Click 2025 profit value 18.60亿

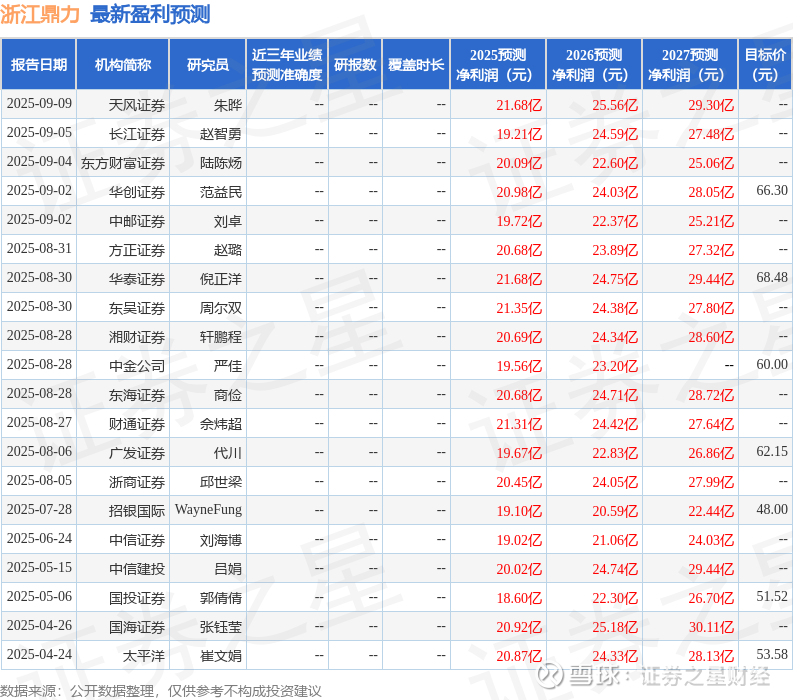[519, 598]
